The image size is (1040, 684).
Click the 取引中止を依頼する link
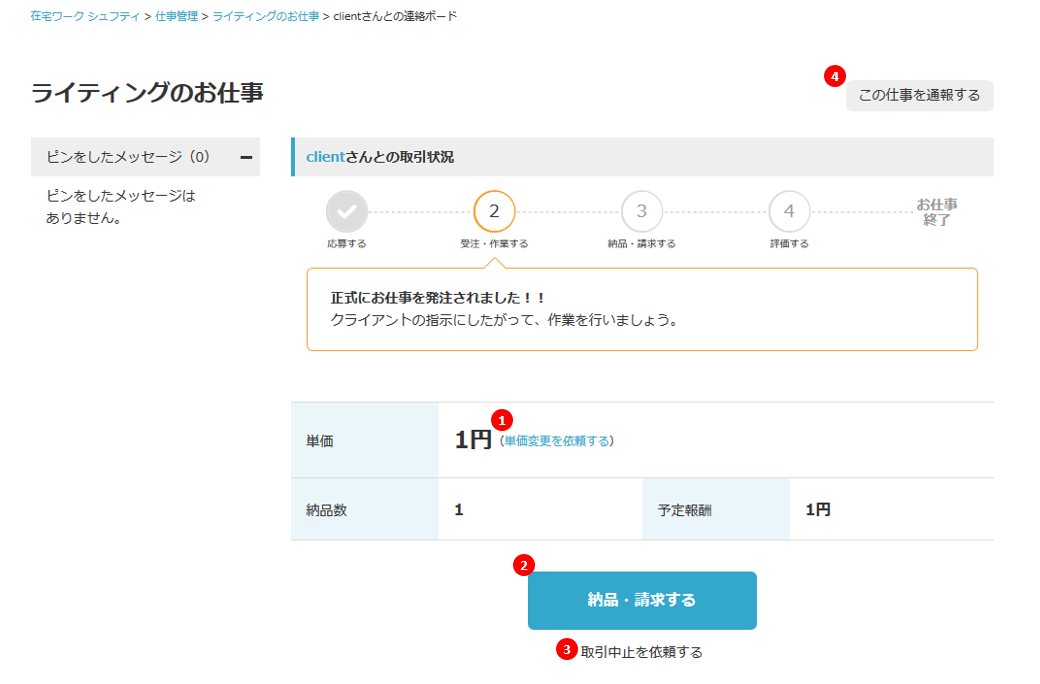pos(641,652)
